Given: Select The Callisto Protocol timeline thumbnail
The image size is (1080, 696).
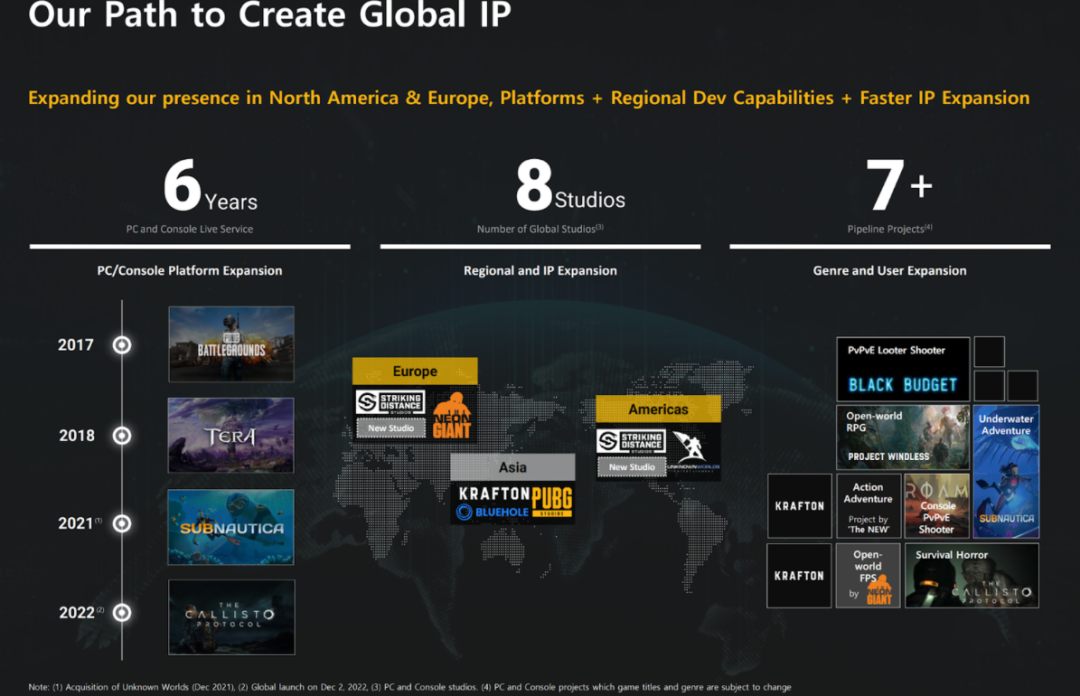Looking at the screenshot, I should pyautogui.click(x=231, y=617).
